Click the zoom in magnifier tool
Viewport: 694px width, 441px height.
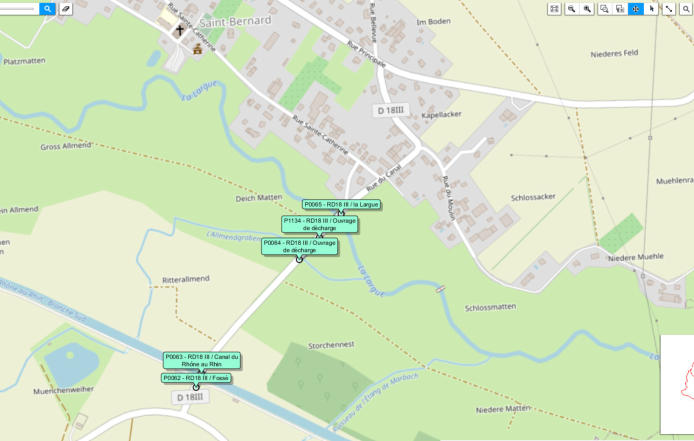[587, 9]
